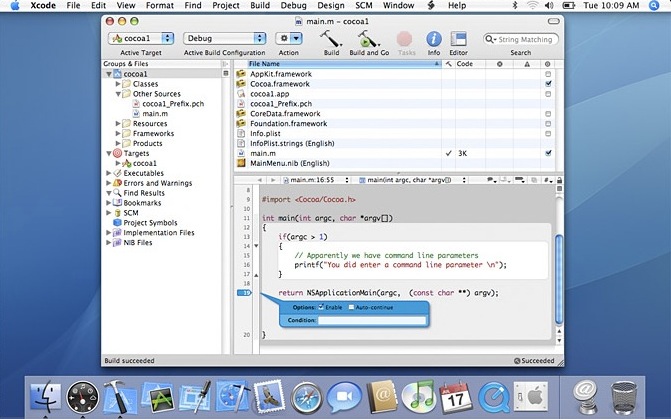Open the File menu
This screenshot has width=671, height=419.
pos(73,6)
